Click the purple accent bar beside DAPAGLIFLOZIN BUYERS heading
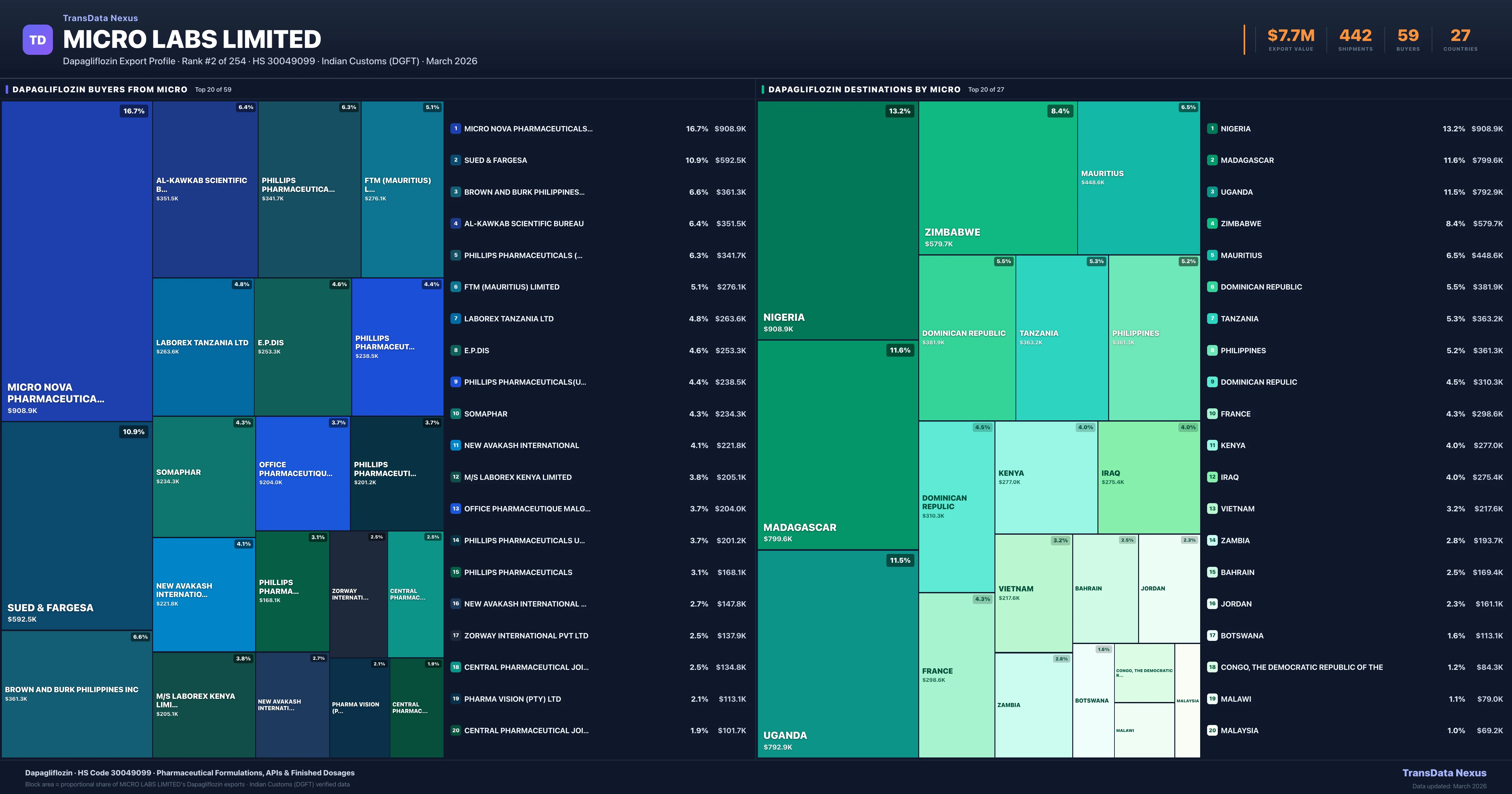The image size is (1512, 794). click(x=7, y=89)
